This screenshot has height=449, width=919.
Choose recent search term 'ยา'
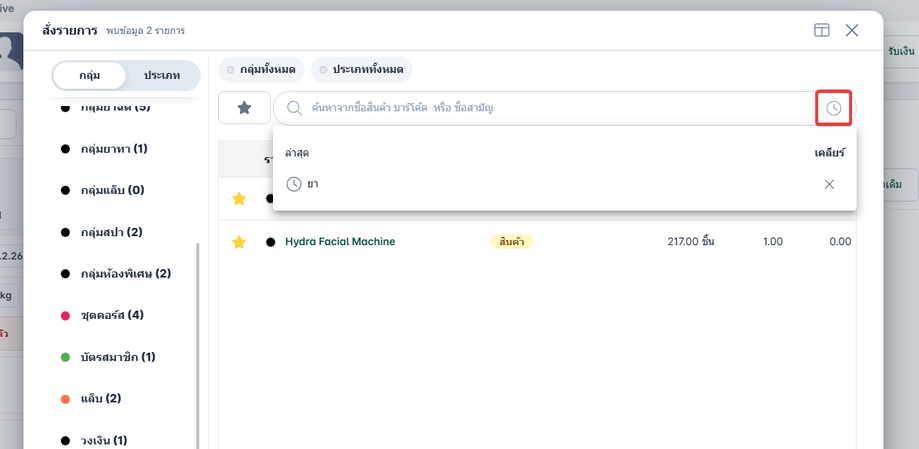coord(313,184)
